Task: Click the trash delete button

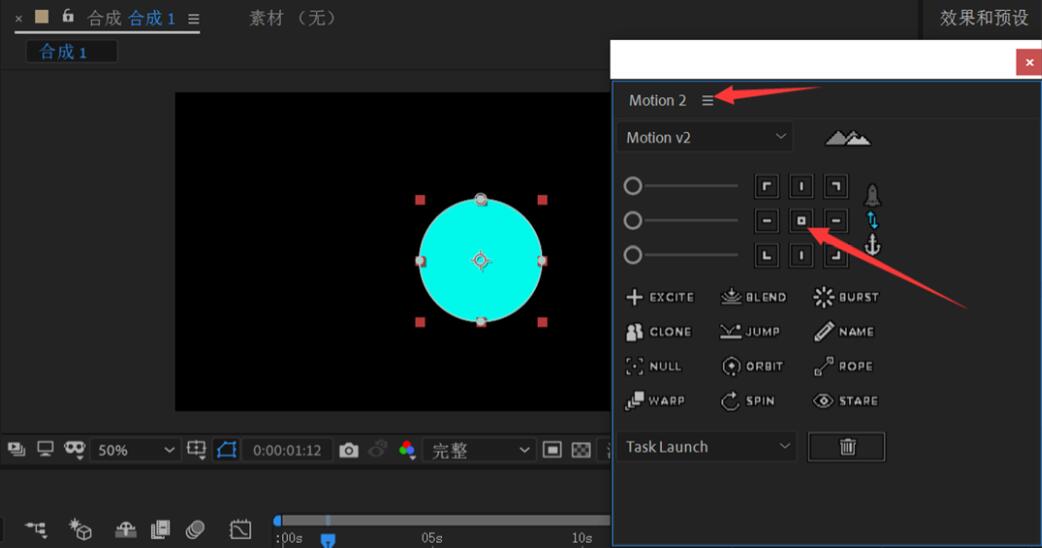Action: click(847, 446)
